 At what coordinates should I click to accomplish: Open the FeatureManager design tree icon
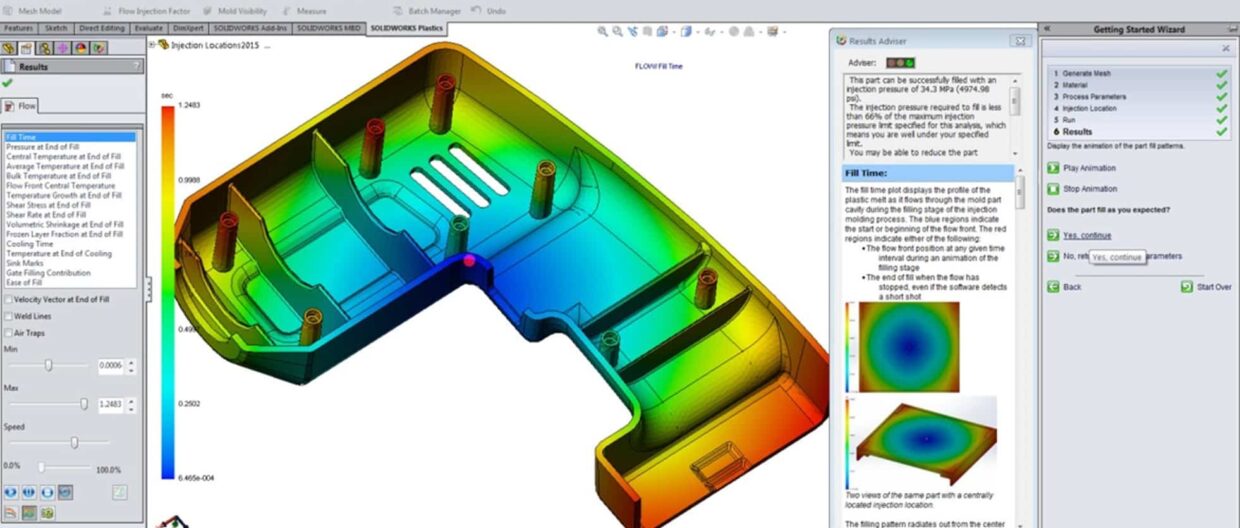10,47
